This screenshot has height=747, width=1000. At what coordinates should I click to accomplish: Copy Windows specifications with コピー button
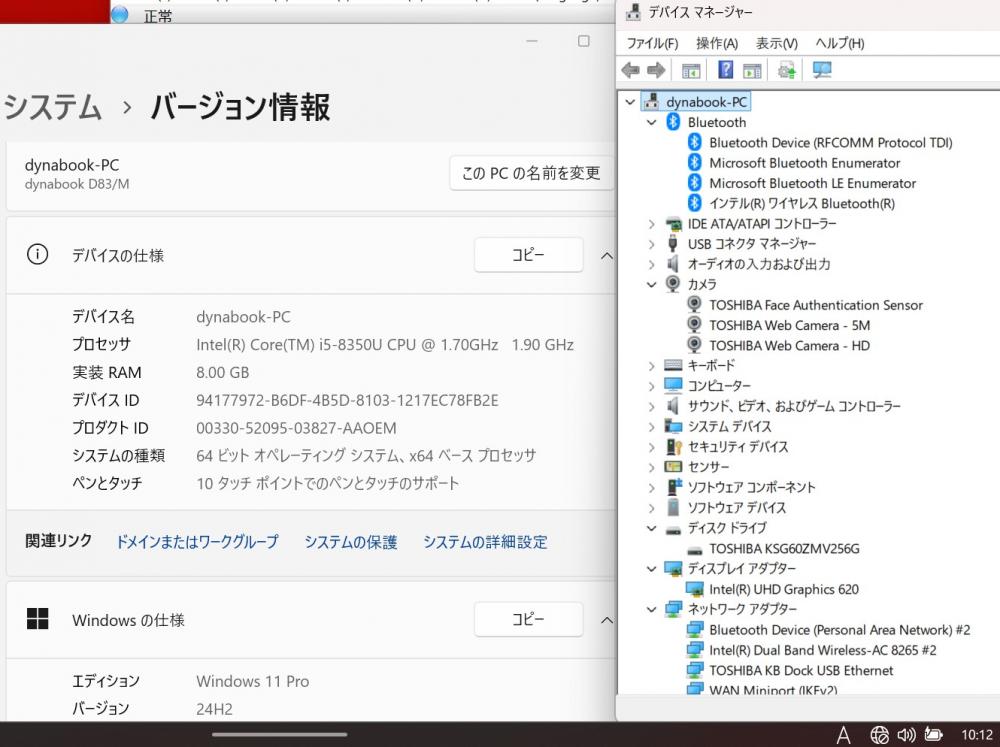pos(529,619)
